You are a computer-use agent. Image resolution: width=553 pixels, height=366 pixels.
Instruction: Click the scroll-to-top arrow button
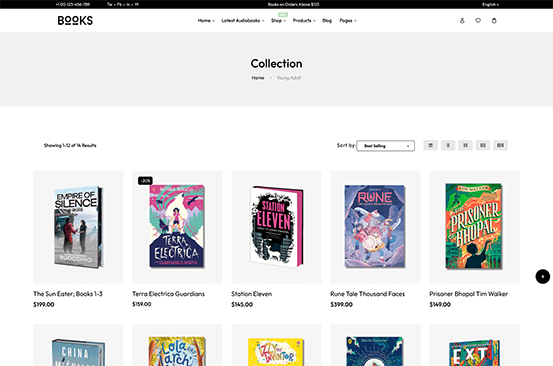(542, 276)
